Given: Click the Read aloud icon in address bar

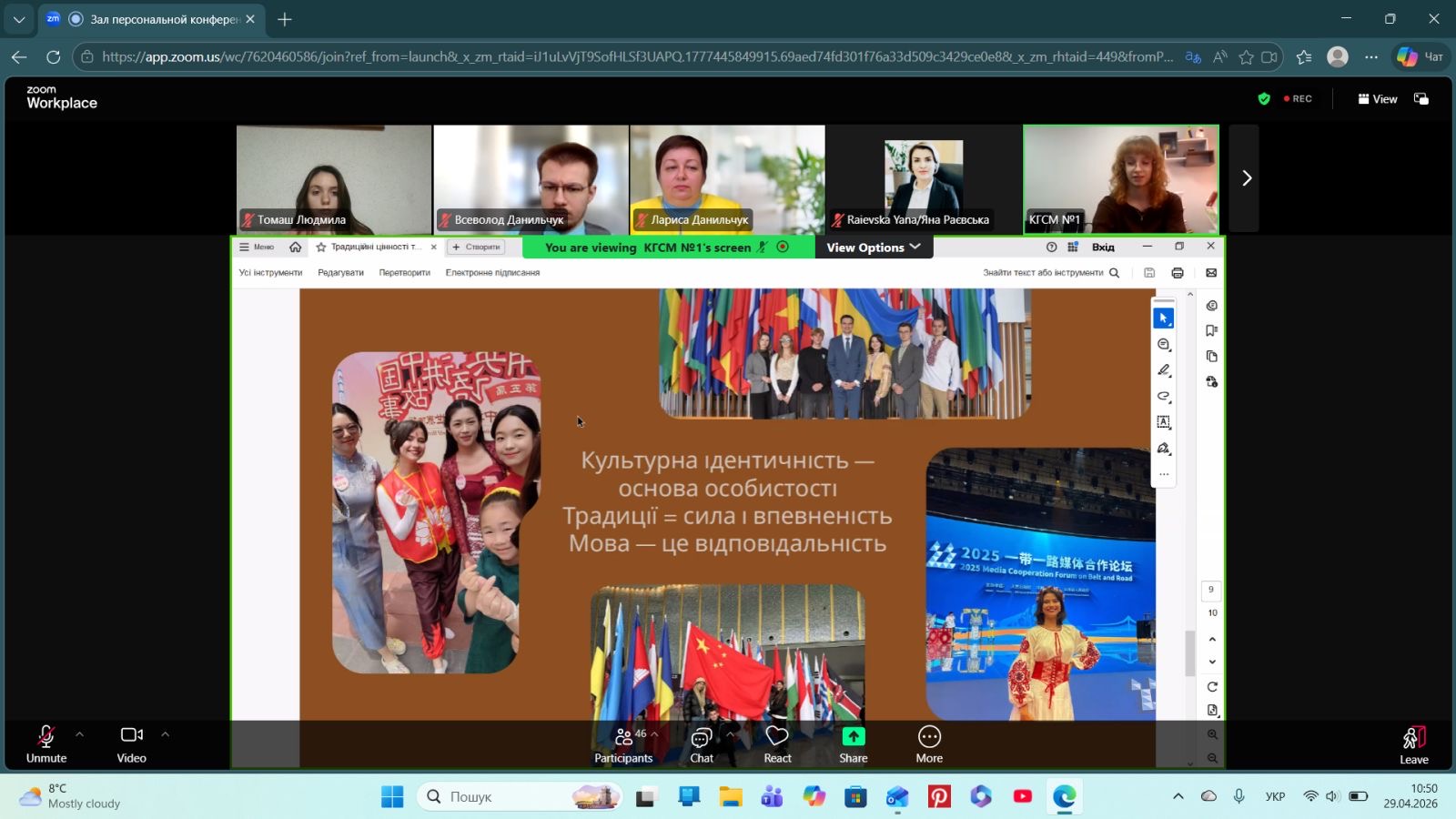Looking at the screenshot, I should [1220, 57].
